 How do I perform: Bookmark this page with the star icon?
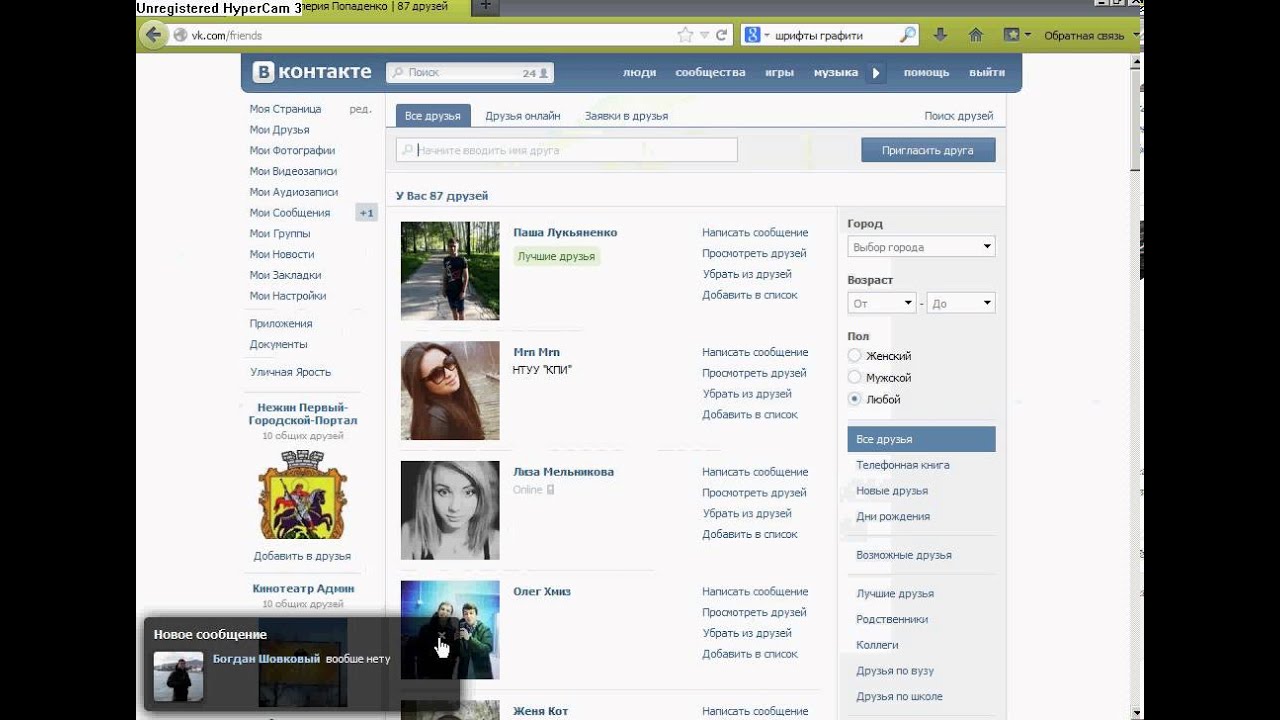[685, 35]
